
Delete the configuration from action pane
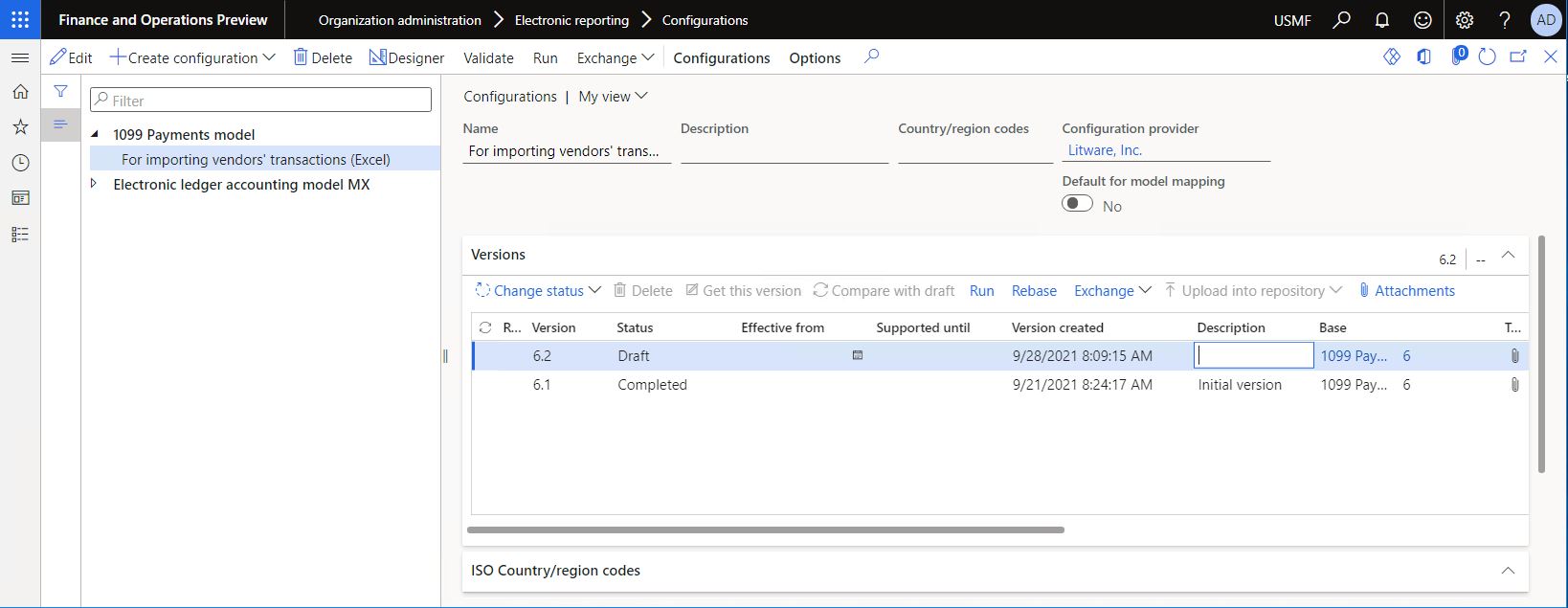click(x=323, y=57)
